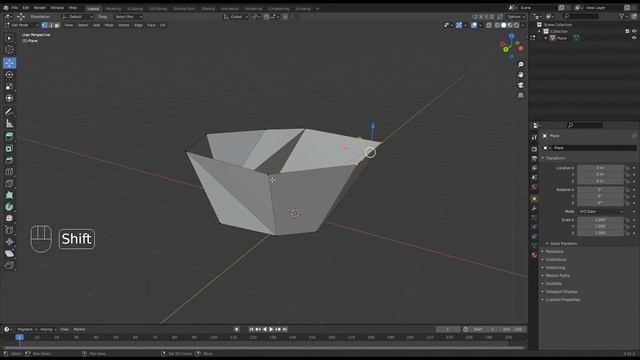
Task: Hide the Collection in outliner
Action: [634, 31]
